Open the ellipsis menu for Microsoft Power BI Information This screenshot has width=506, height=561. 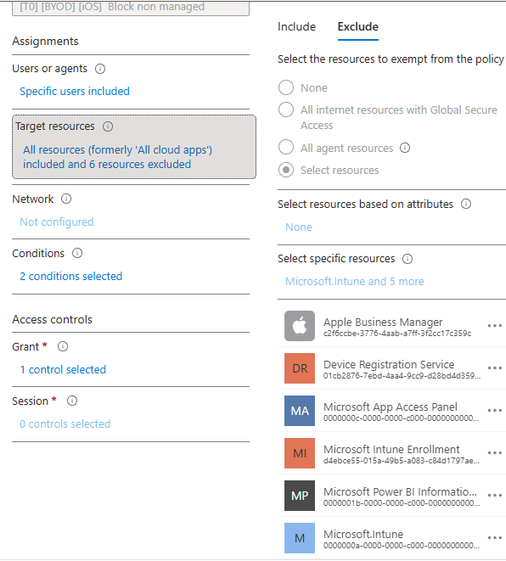[x=495, y=495]
